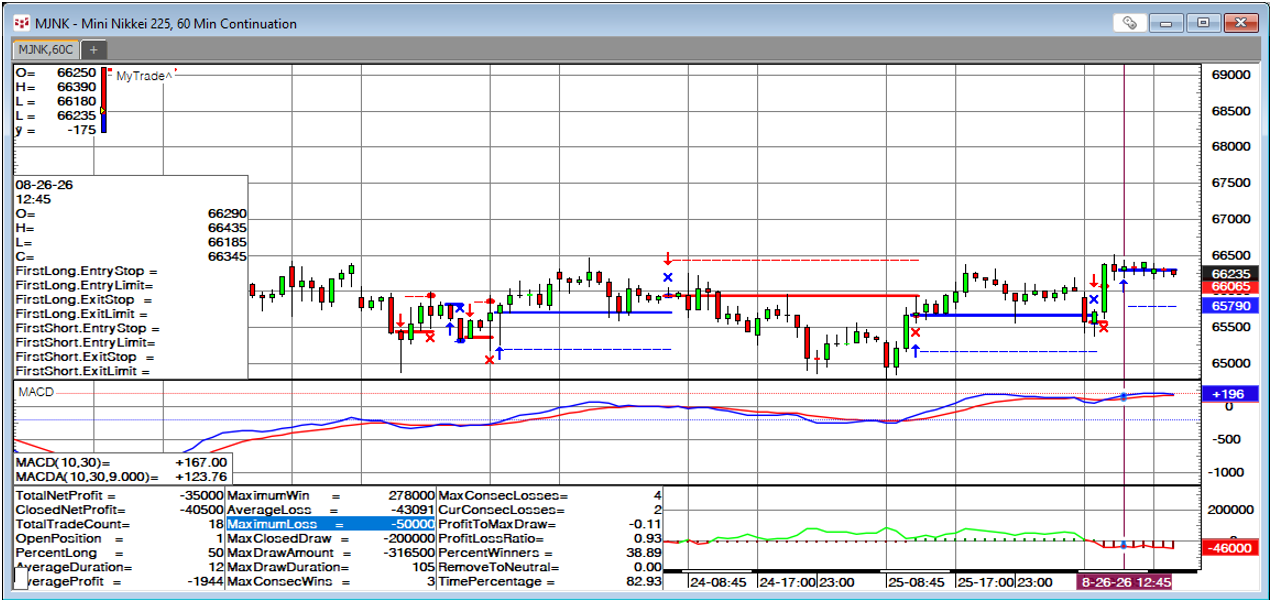Select the highlighted MaximumLoss statistic
This screenshot has width=1276, height=602.
point(331,524)
